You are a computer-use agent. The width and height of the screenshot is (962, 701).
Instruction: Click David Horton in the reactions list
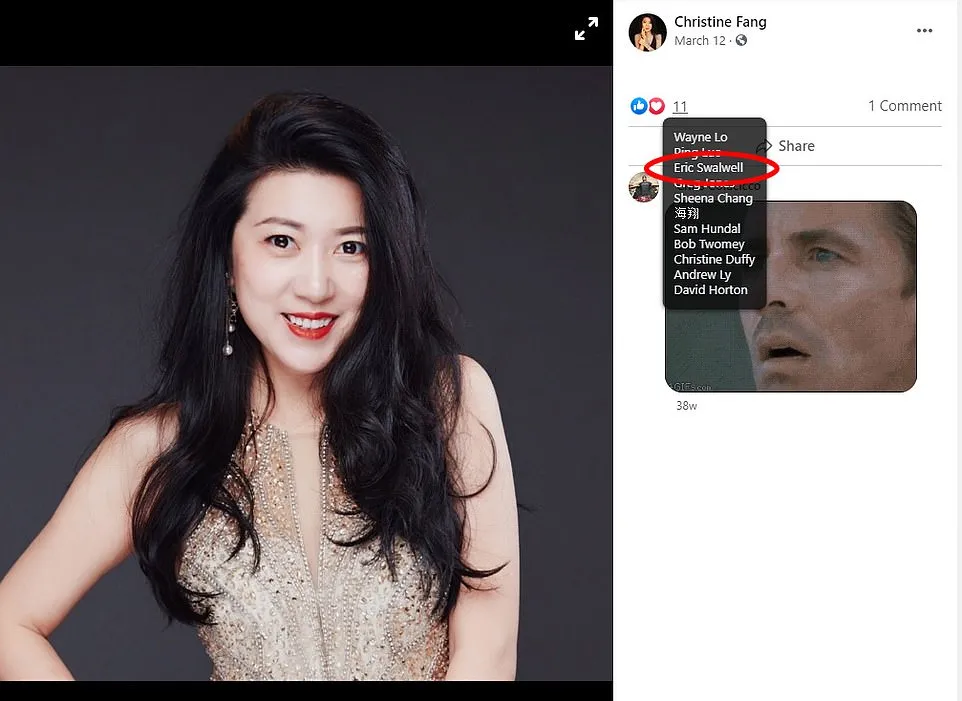(x=710, y=290)
